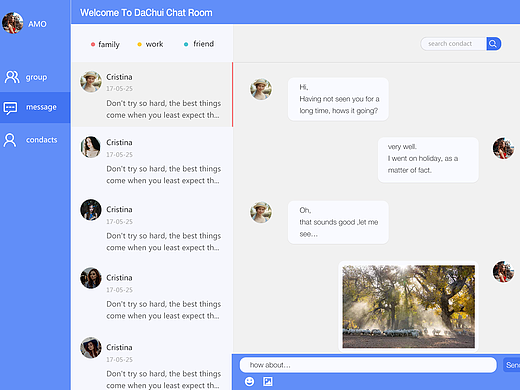Click the name Cristina in the highlighted conversation
The height and width of the screenshot is (390, 520).
pyautogui.click(x=119, y=77)
